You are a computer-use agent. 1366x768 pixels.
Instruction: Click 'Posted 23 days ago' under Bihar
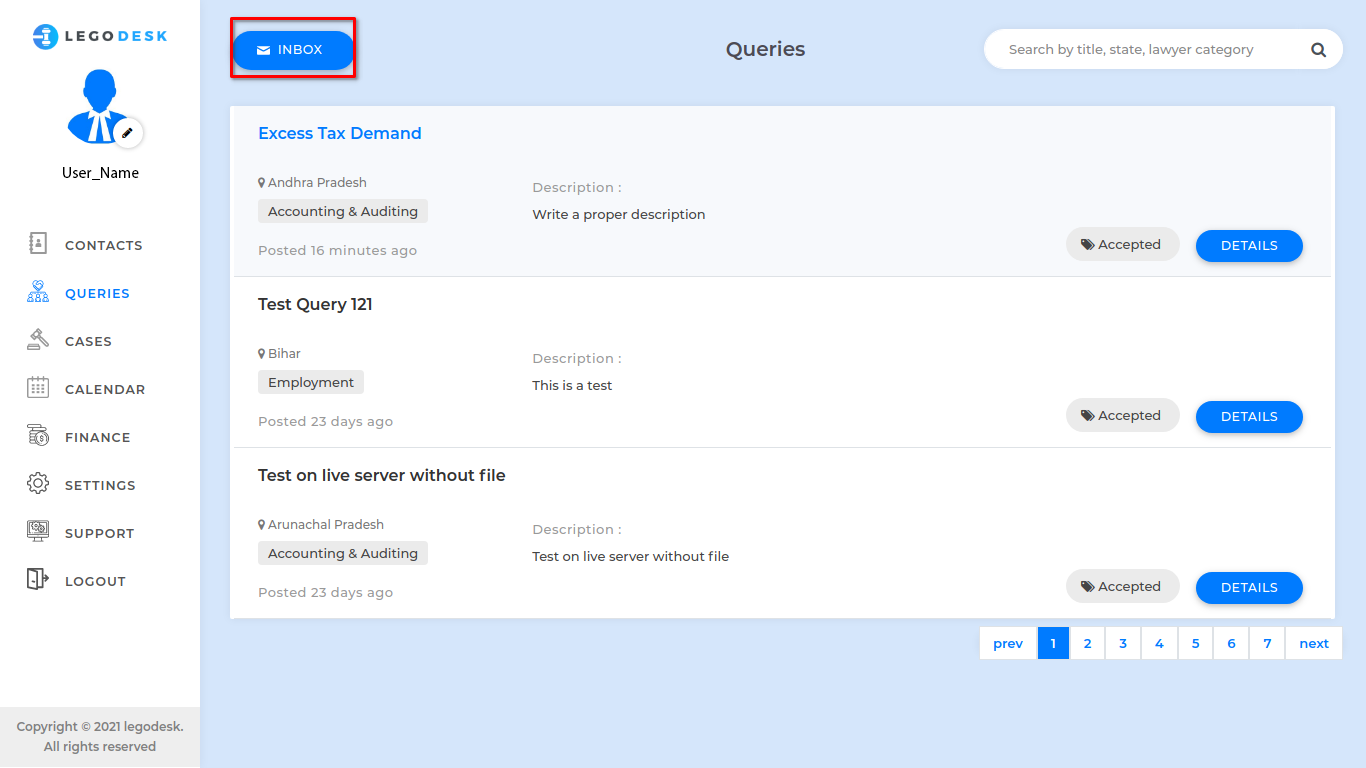325,421
